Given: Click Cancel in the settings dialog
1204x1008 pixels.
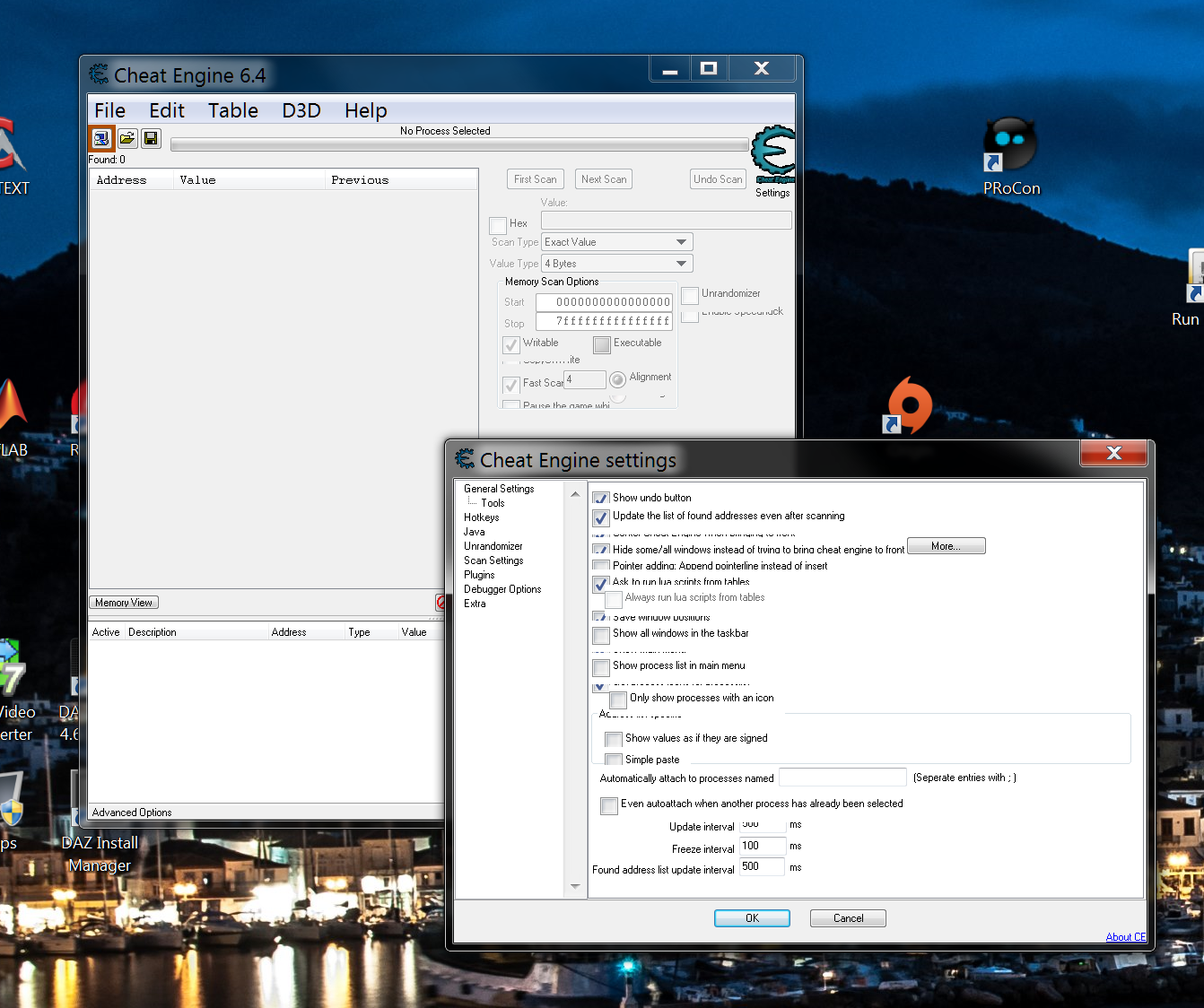Looking at the screenshot, I should (848, 918).
